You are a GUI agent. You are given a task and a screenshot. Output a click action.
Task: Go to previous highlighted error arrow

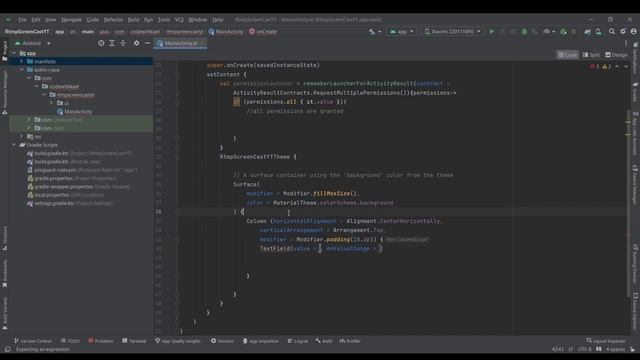pos(617,67)
